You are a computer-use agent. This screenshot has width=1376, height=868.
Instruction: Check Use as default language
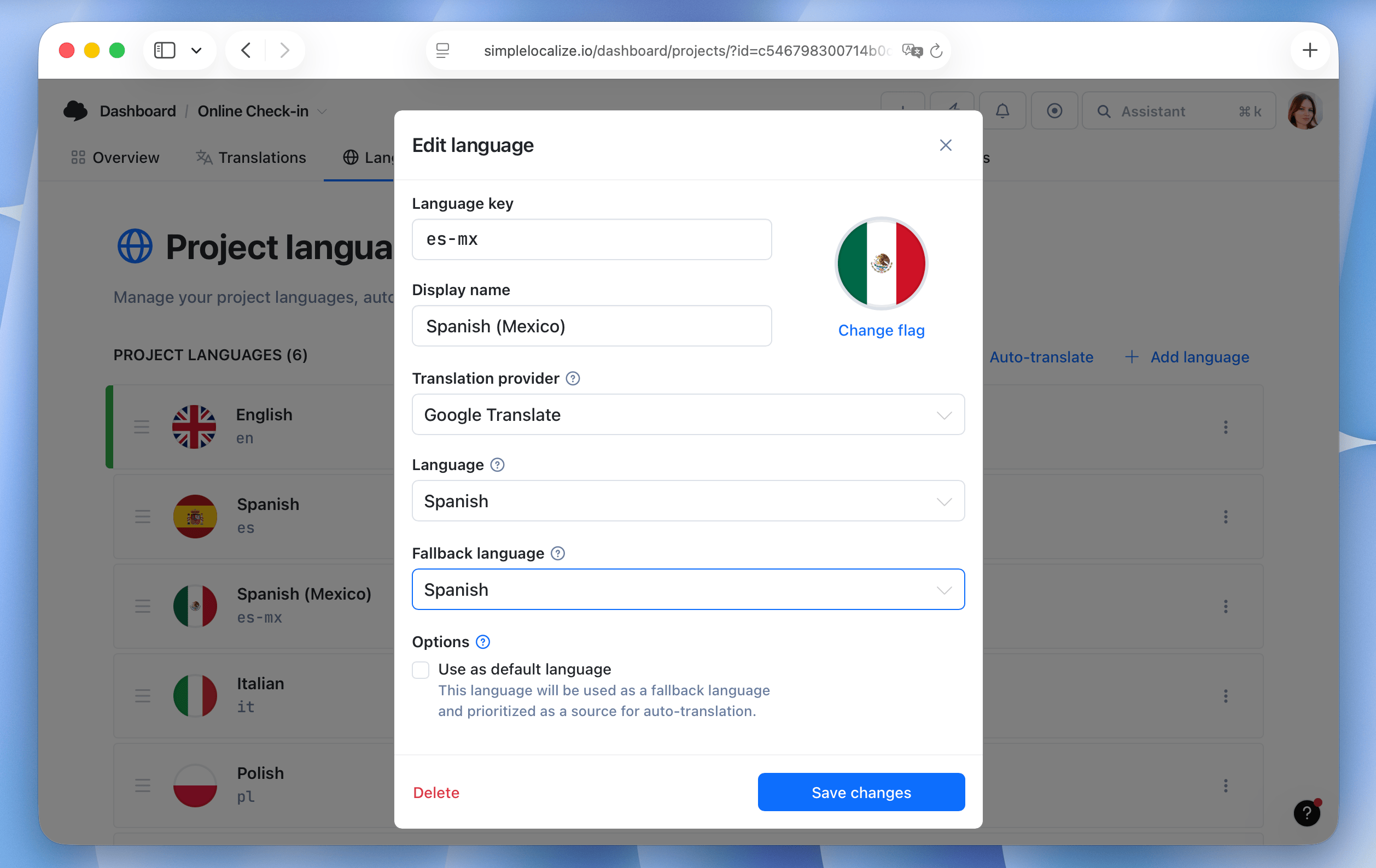pyautogui.click(x=421, y=669)
